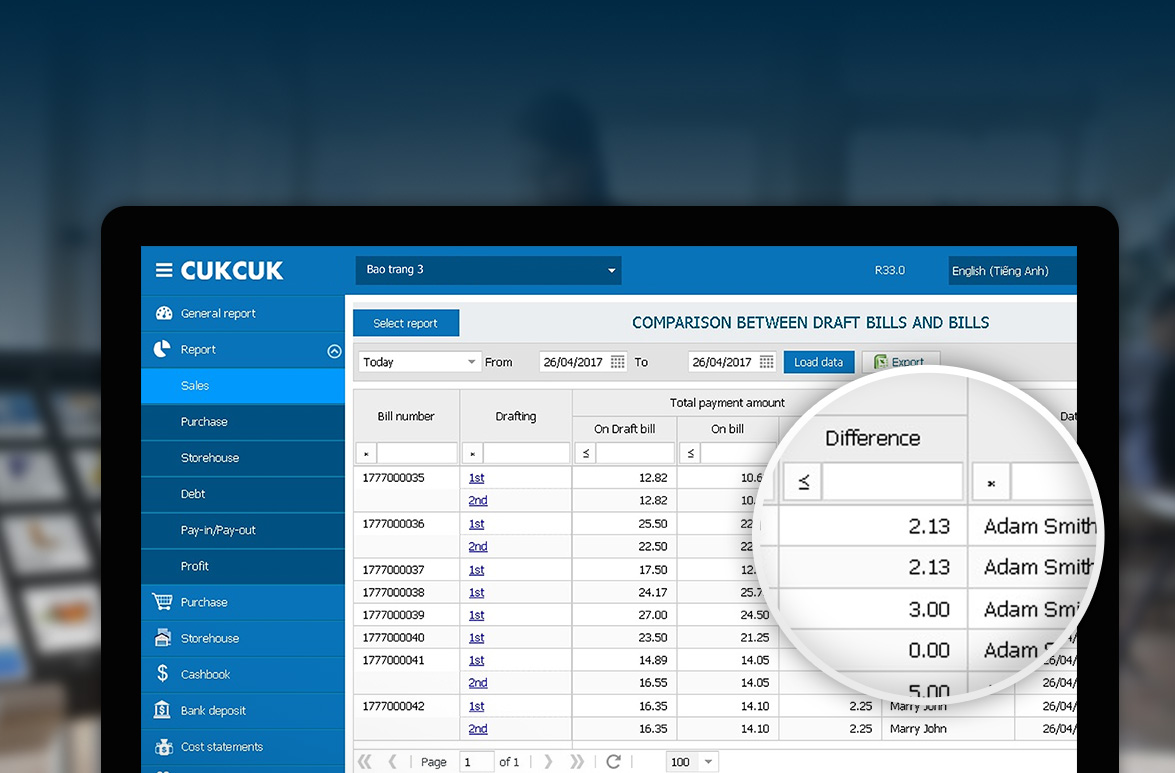Open the English language selector
Image resolution: width=1175 pixels, height=773 pixels.
point(1012,270)
